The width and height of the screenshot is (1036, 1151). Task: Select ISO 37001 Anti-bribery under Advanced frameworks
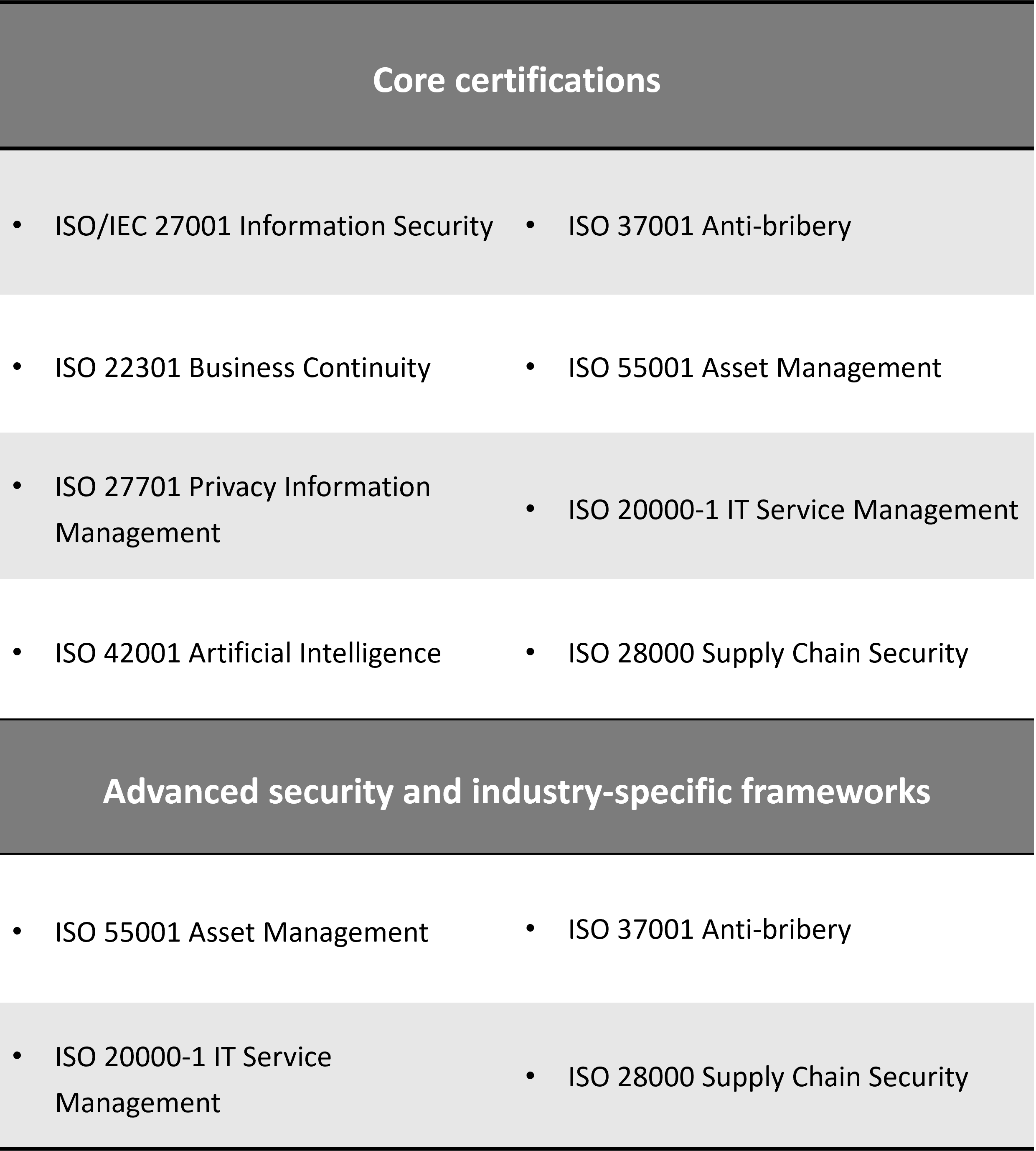[x=710, y=929]
